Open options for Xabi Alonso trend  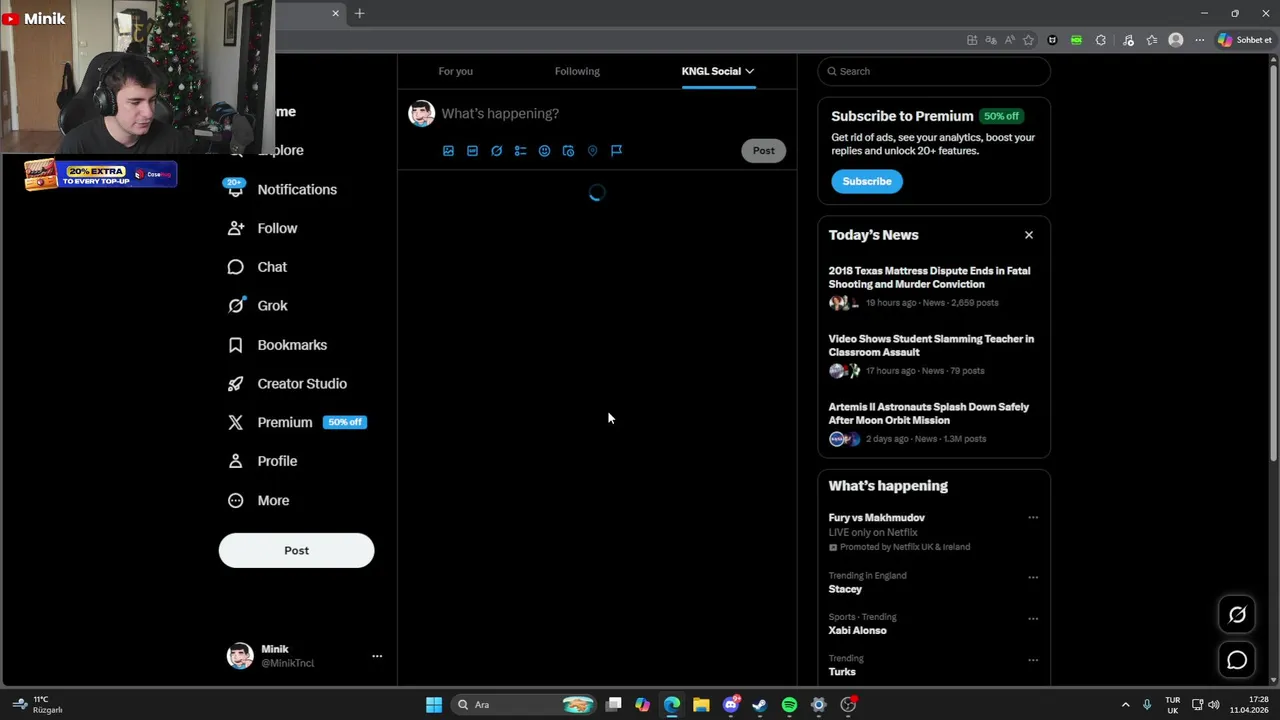(x=1033, y=618)
